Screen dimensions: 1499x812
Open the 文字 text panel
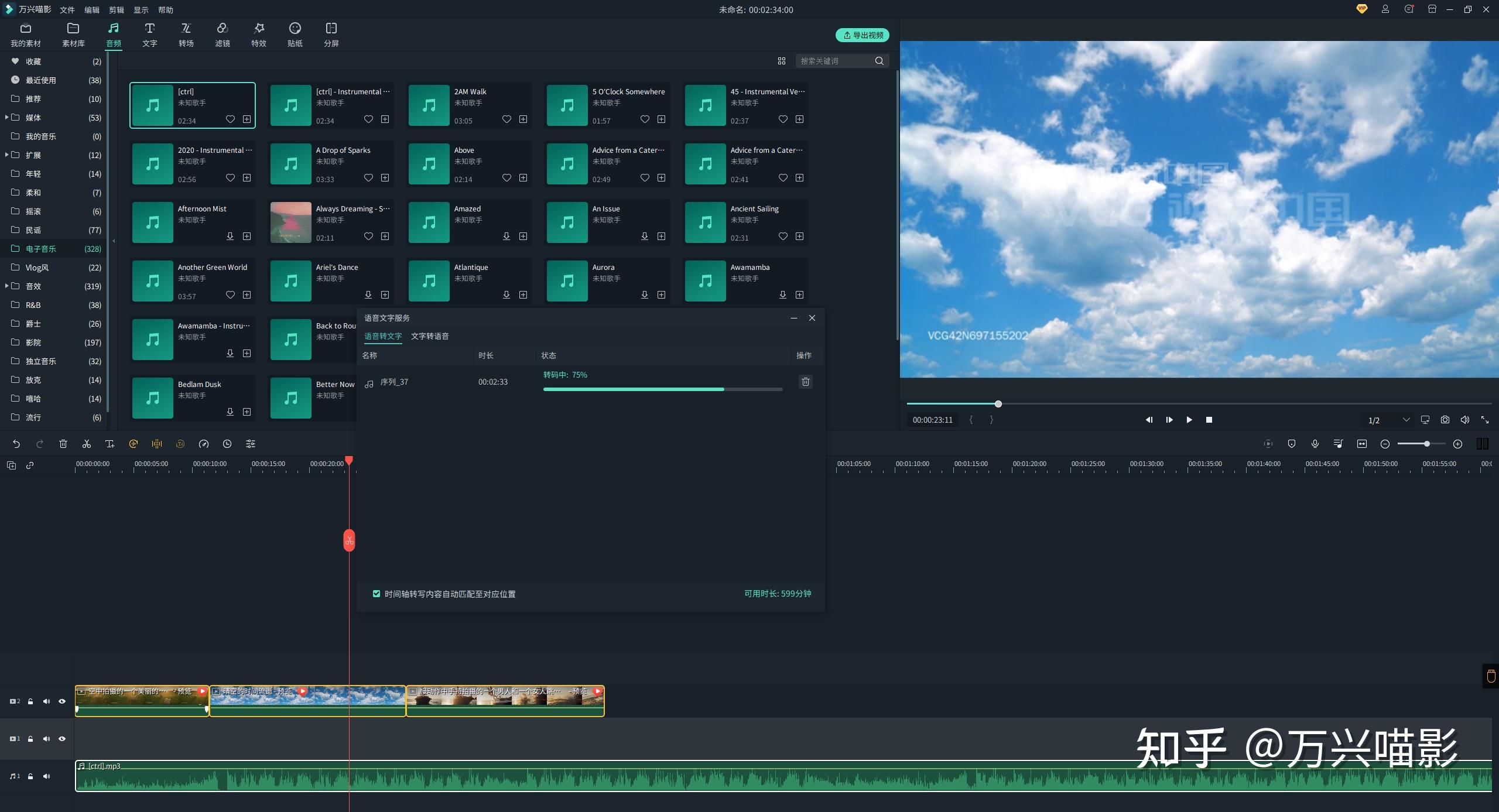click(x=150, y=35)
